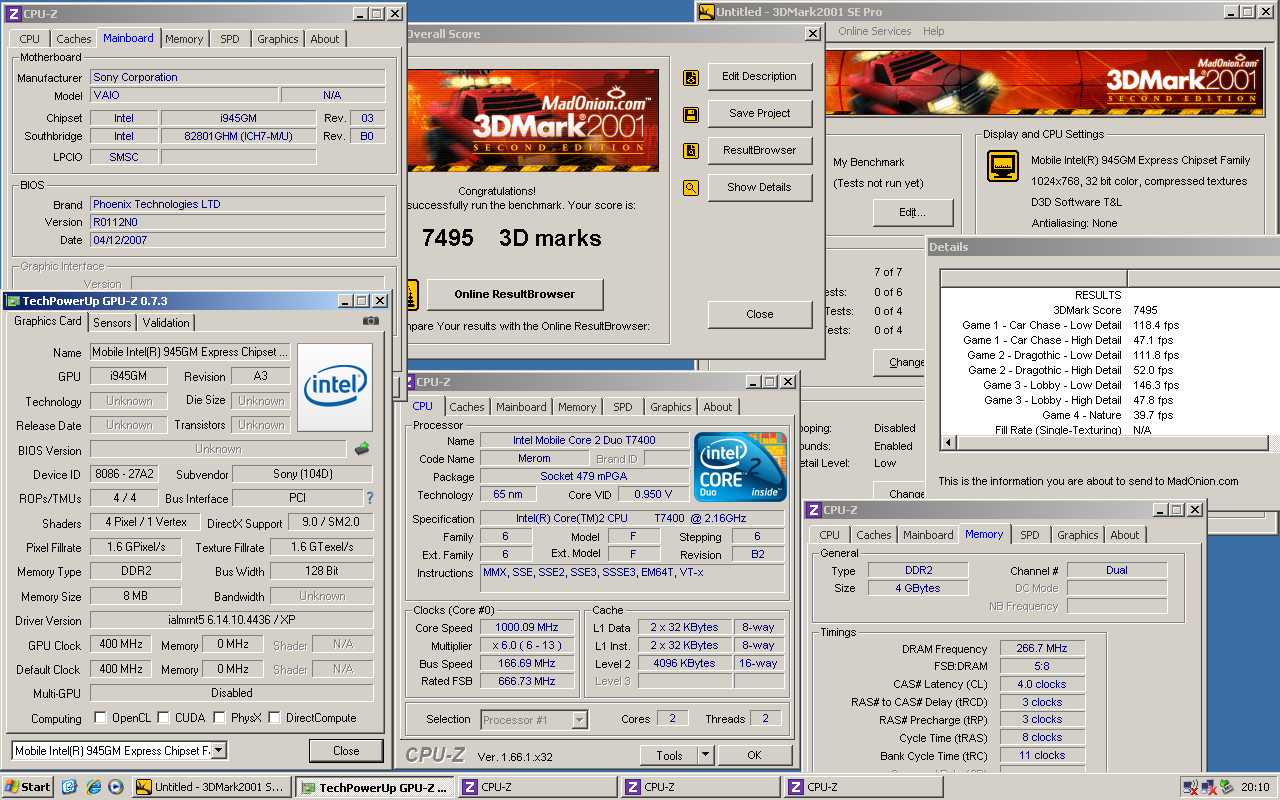Click the Edit... button under My Benchmark
The image size is (1280, 800).
[x=912, y=212]
